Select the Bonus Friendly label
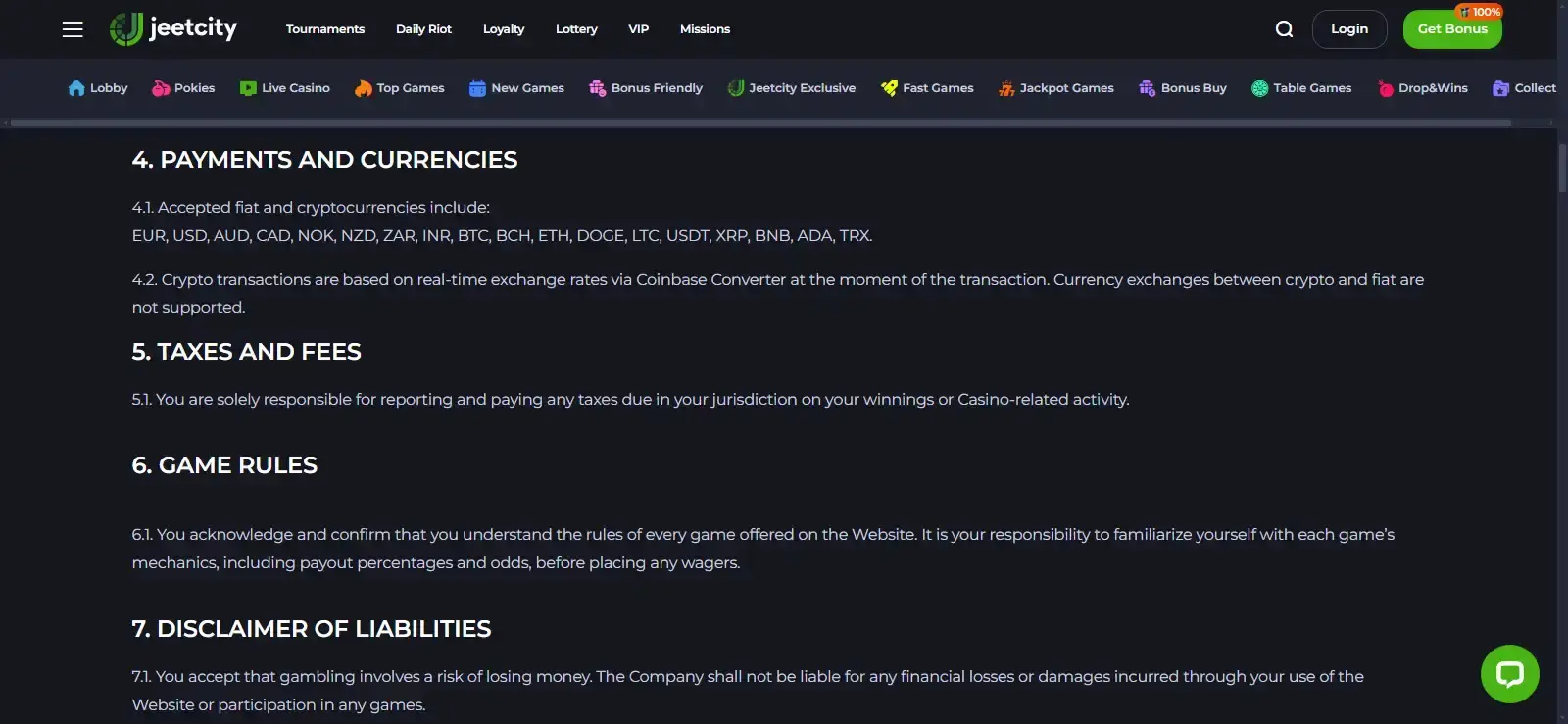Screen dimensions: 1568x724 tap(657, 88)
